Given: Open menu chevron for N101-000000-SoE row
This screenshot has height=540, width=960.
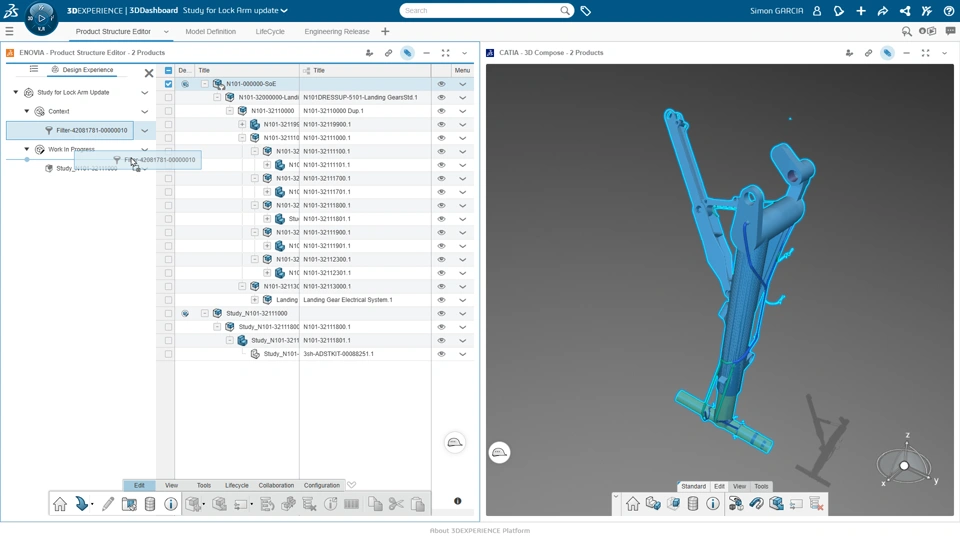Looking at the screenshot, I should tap(463, 84).
